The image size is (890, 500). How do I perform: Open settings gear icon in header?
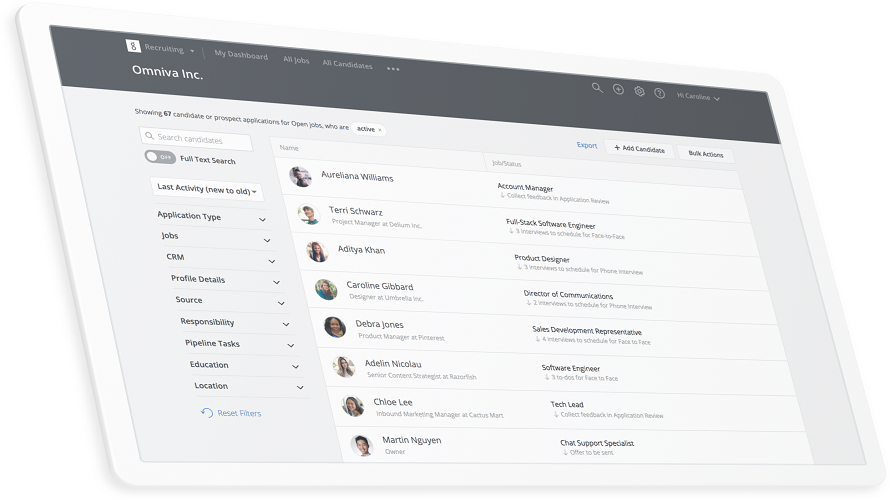(639, 91)
